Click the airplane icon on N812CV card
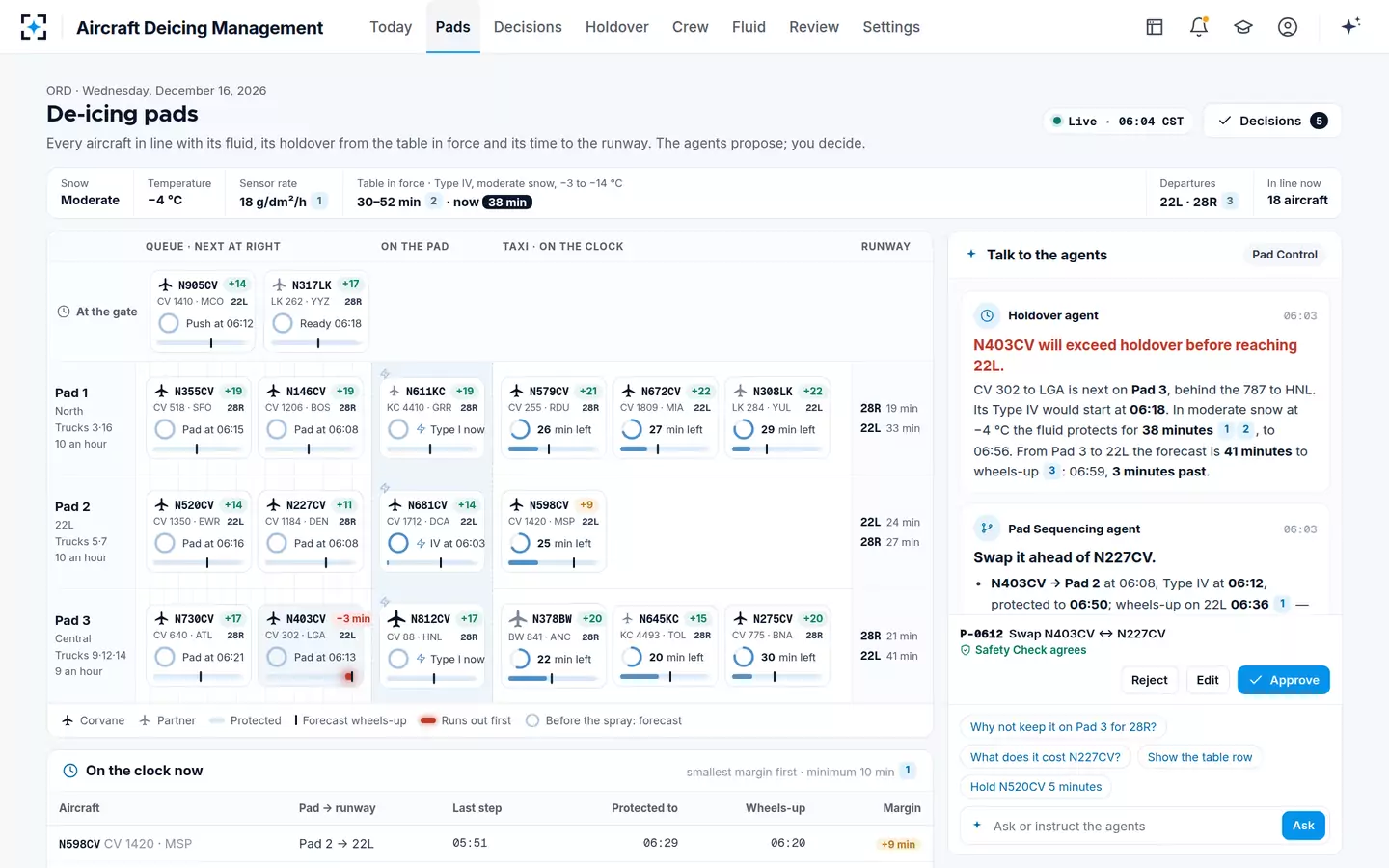Viewport: 1389px width, 868px height. point(396,618)
